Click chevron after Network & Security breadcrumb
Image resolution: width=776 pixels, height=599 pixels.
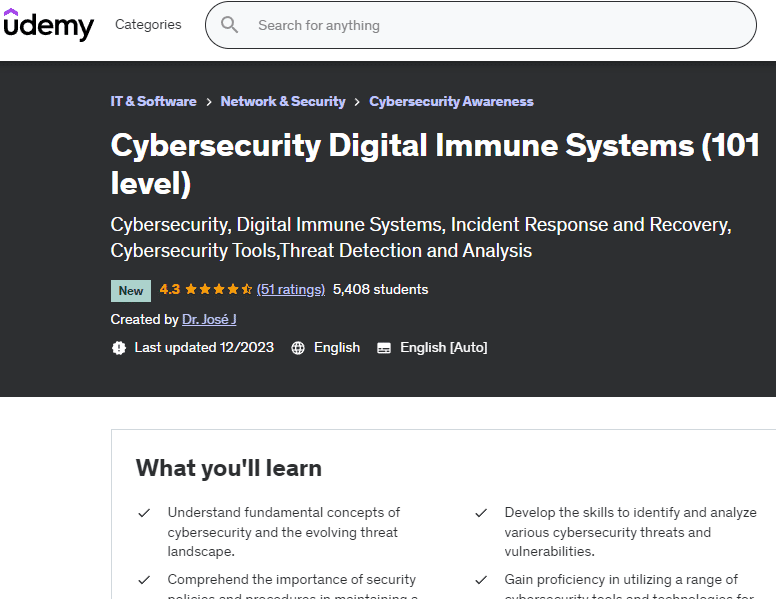tap(357, 102)
